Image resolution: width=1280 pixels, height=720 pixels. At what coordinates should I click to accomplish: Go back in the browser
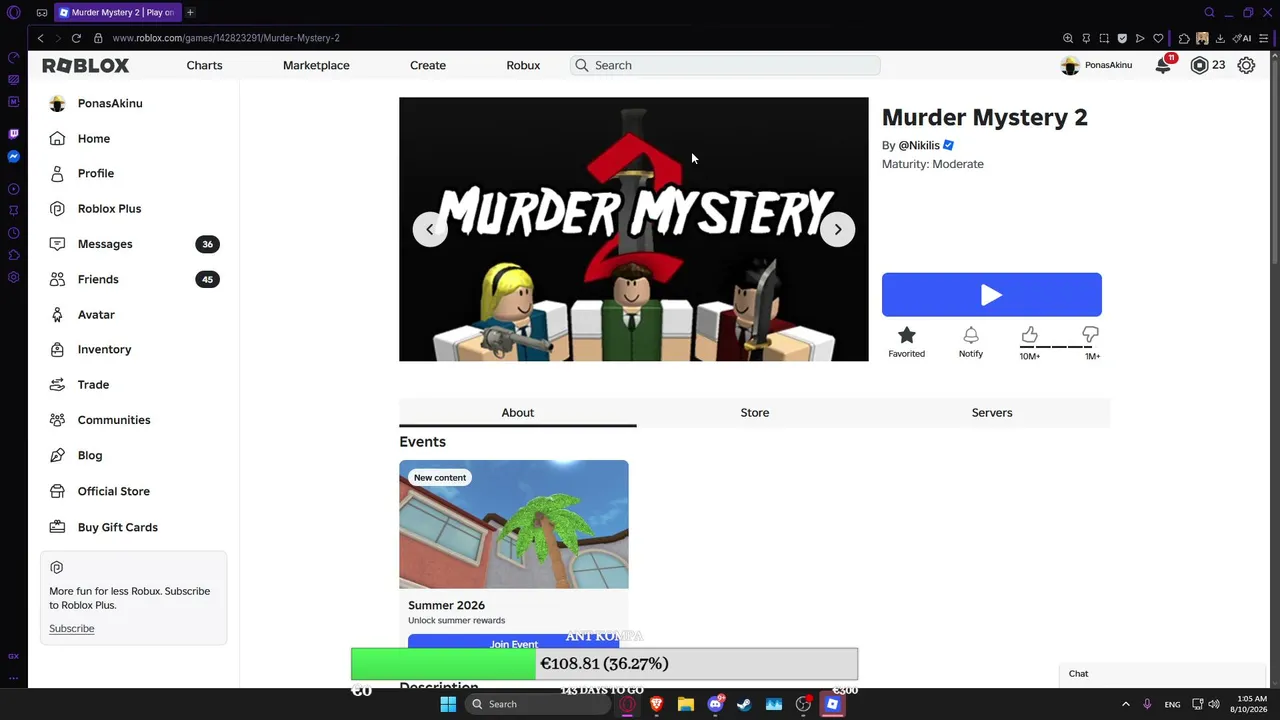[x=40, y=38]
